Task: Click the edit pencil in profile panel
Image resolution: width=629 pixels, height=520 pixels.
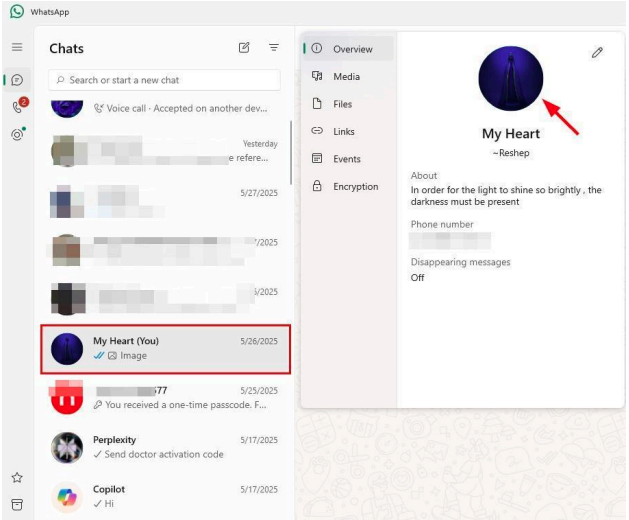Action: [597, 52]
